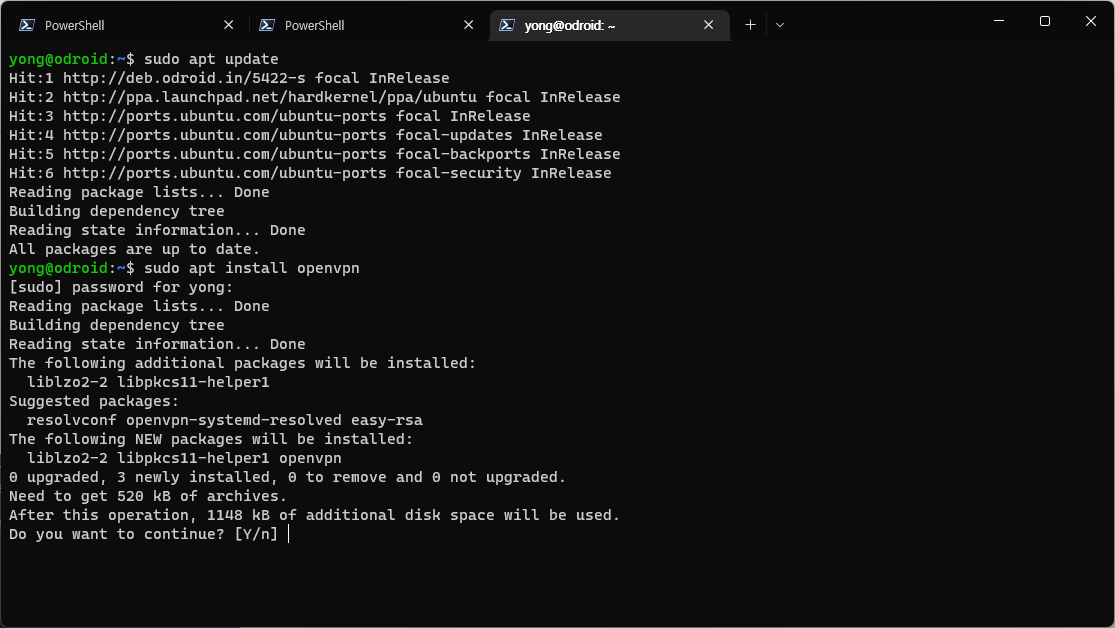Click '0 upgraded, 3 newly installed' line
The height and width of the screenshot is (628, 1115).
pos(287,477)
